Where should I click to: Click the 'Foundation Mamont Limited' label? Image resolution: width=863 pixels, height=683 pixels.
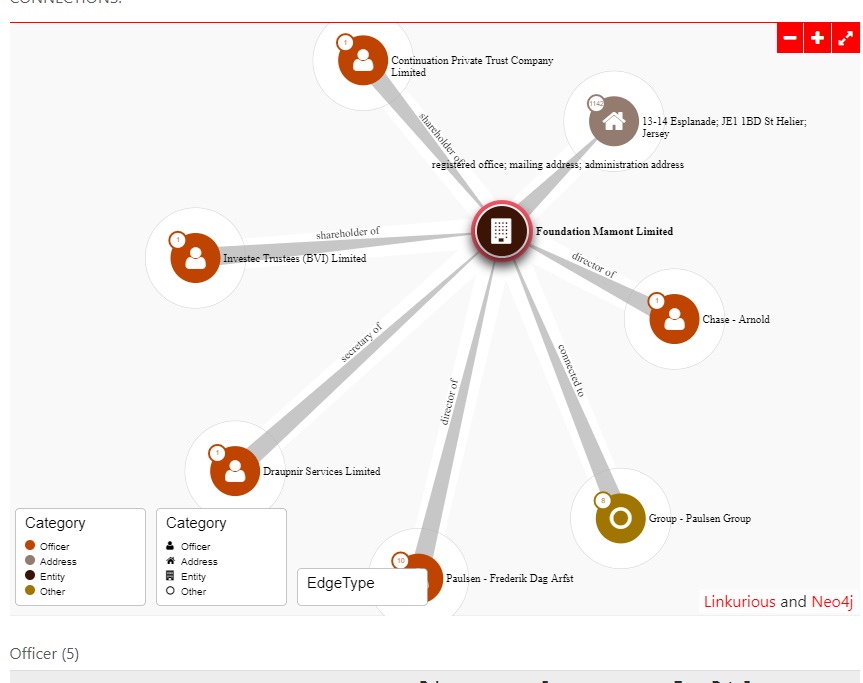click(604, 231)
